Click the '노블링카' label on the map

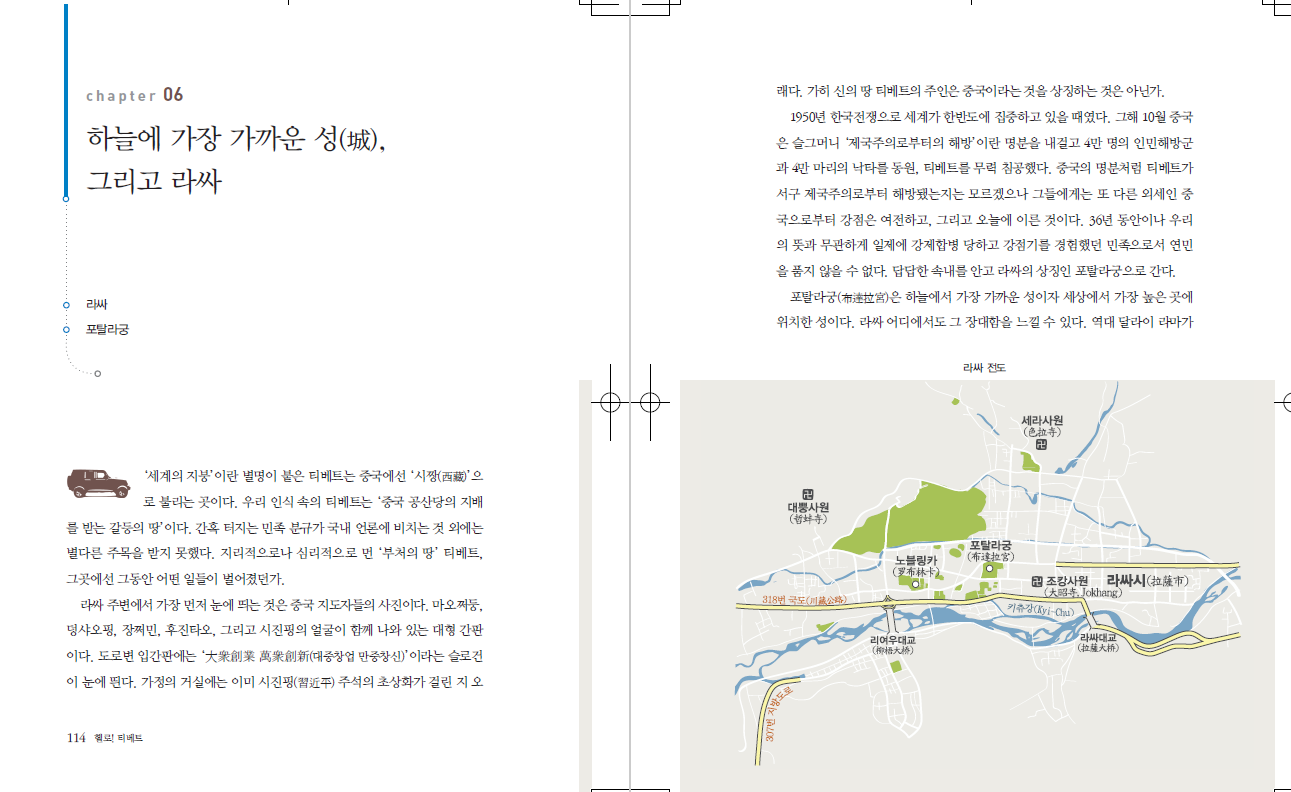(916, 560)
